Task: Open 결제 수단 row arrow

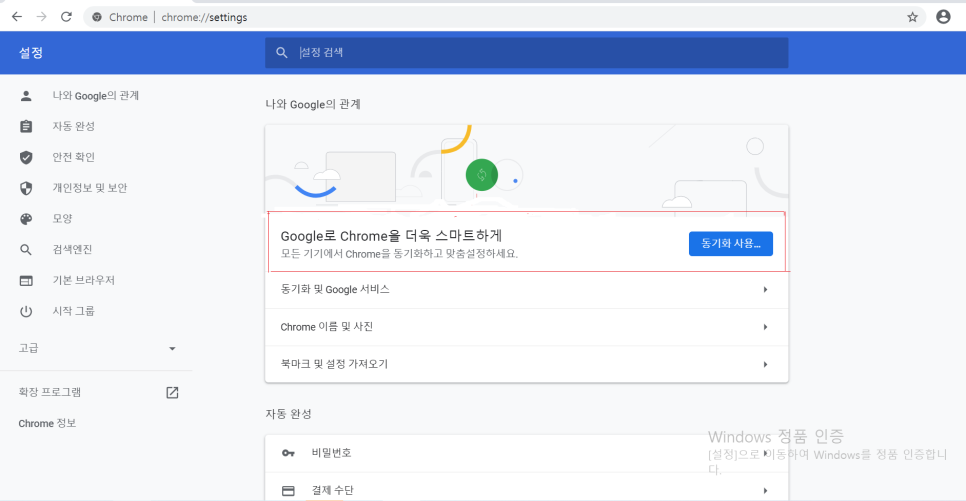Action: [x=765, y=491]
